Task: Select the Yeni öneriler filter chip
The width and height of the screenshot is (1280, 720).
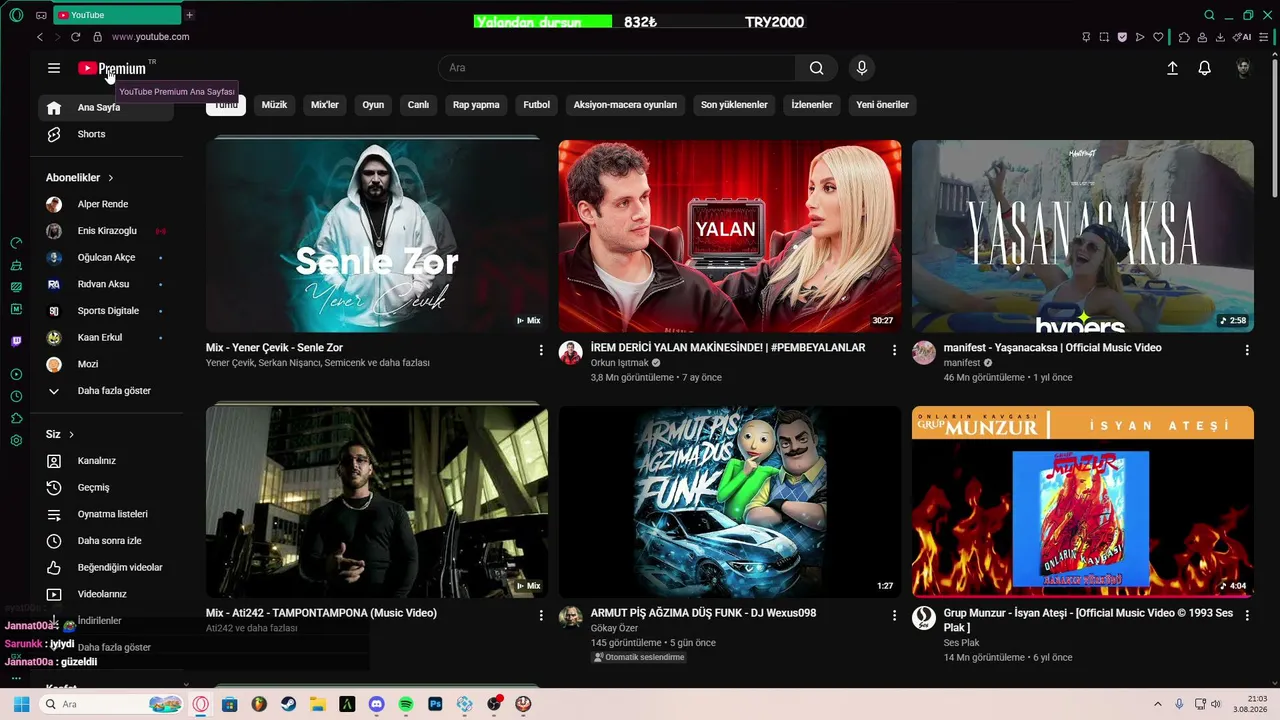Action: pyautogui.click(x=882, y=105)
